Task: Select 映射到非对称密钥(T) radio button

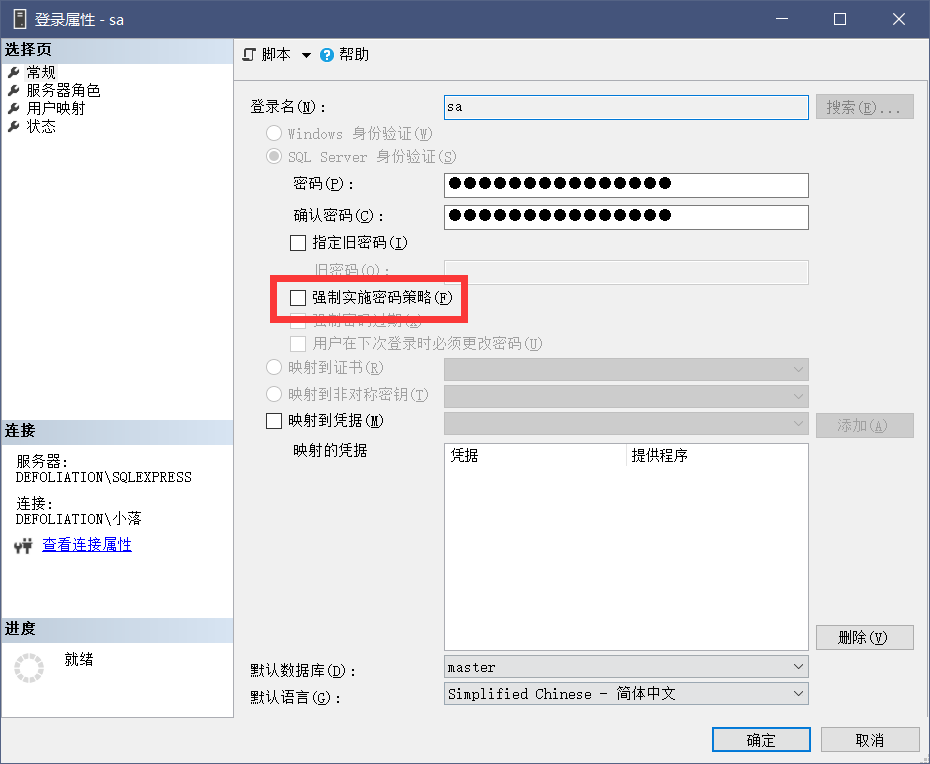Action: tap(273, 394)
